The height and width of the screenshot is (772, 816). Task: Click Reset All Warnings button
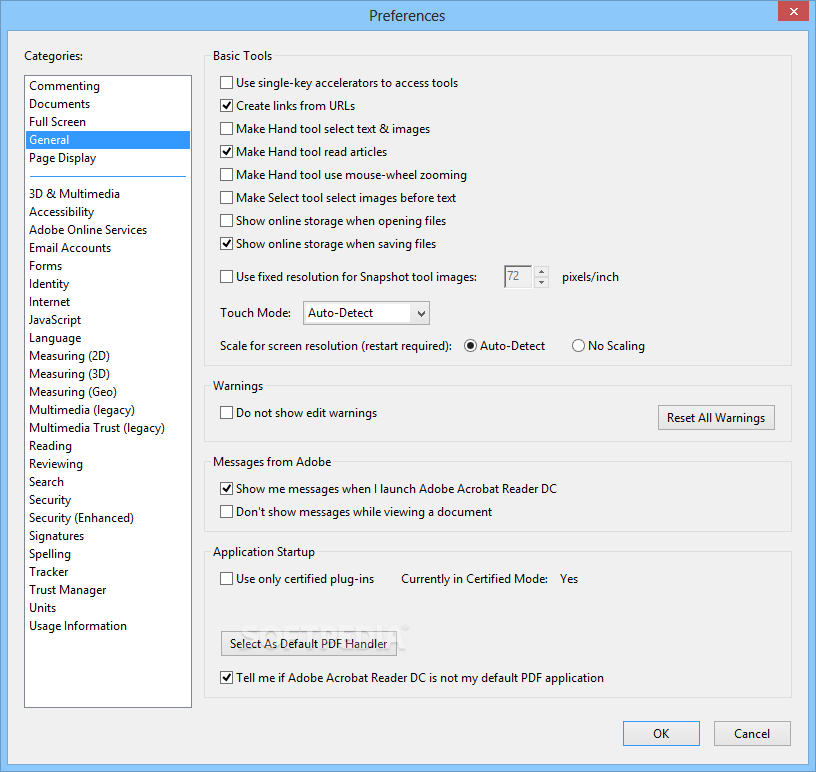tap(716, 417)
